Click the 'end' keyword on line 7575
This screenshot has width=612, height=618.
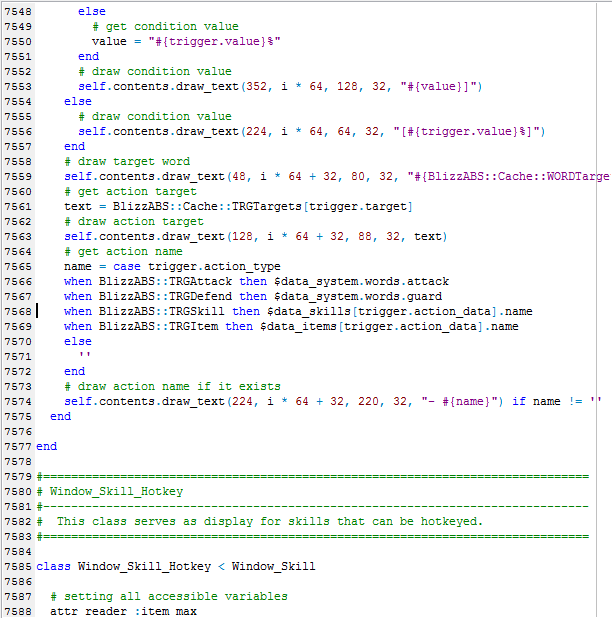pyautogui.click(x=60, y=417)
